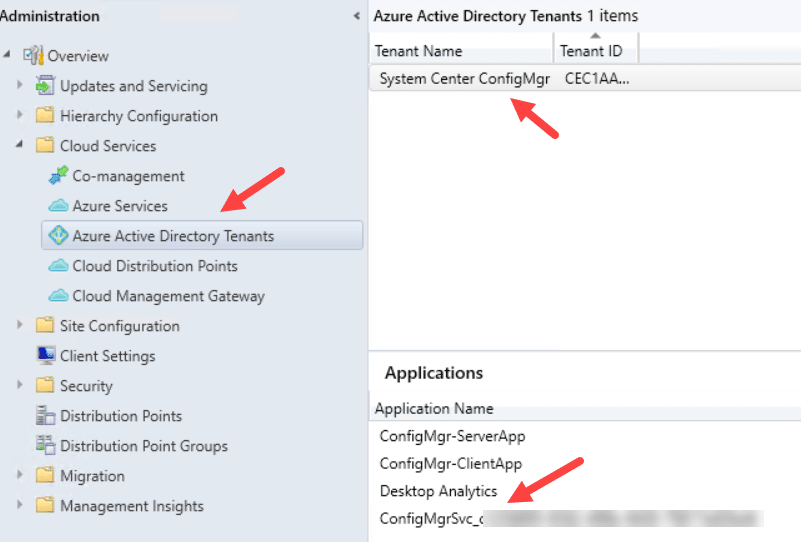Collapse the Cloud Services node
The width and height of the screenshot is (801, 542).
tap(19, 145)
